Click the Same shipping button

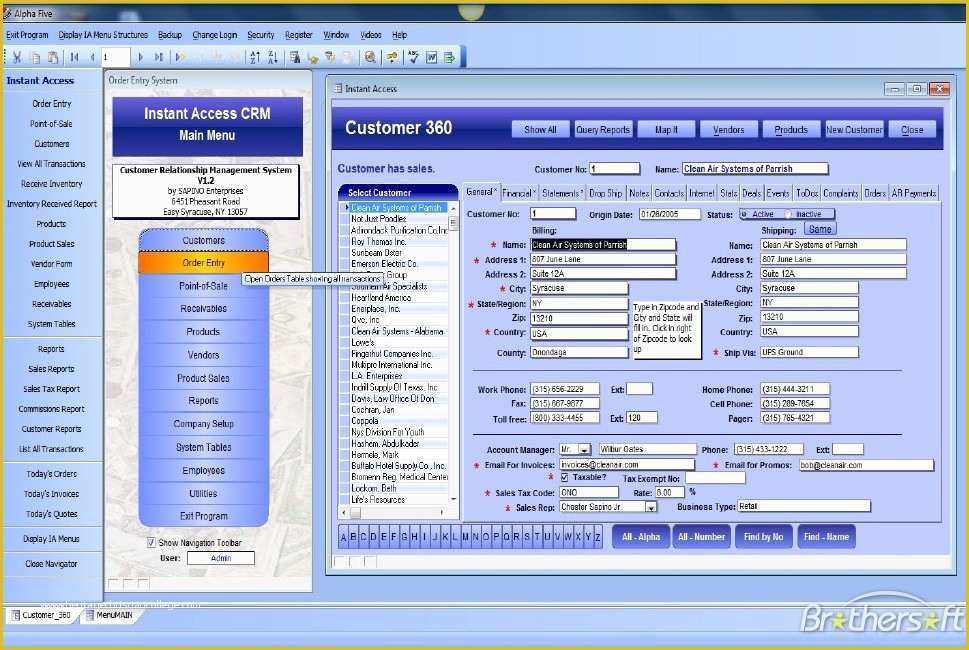(x=820, y=229)
